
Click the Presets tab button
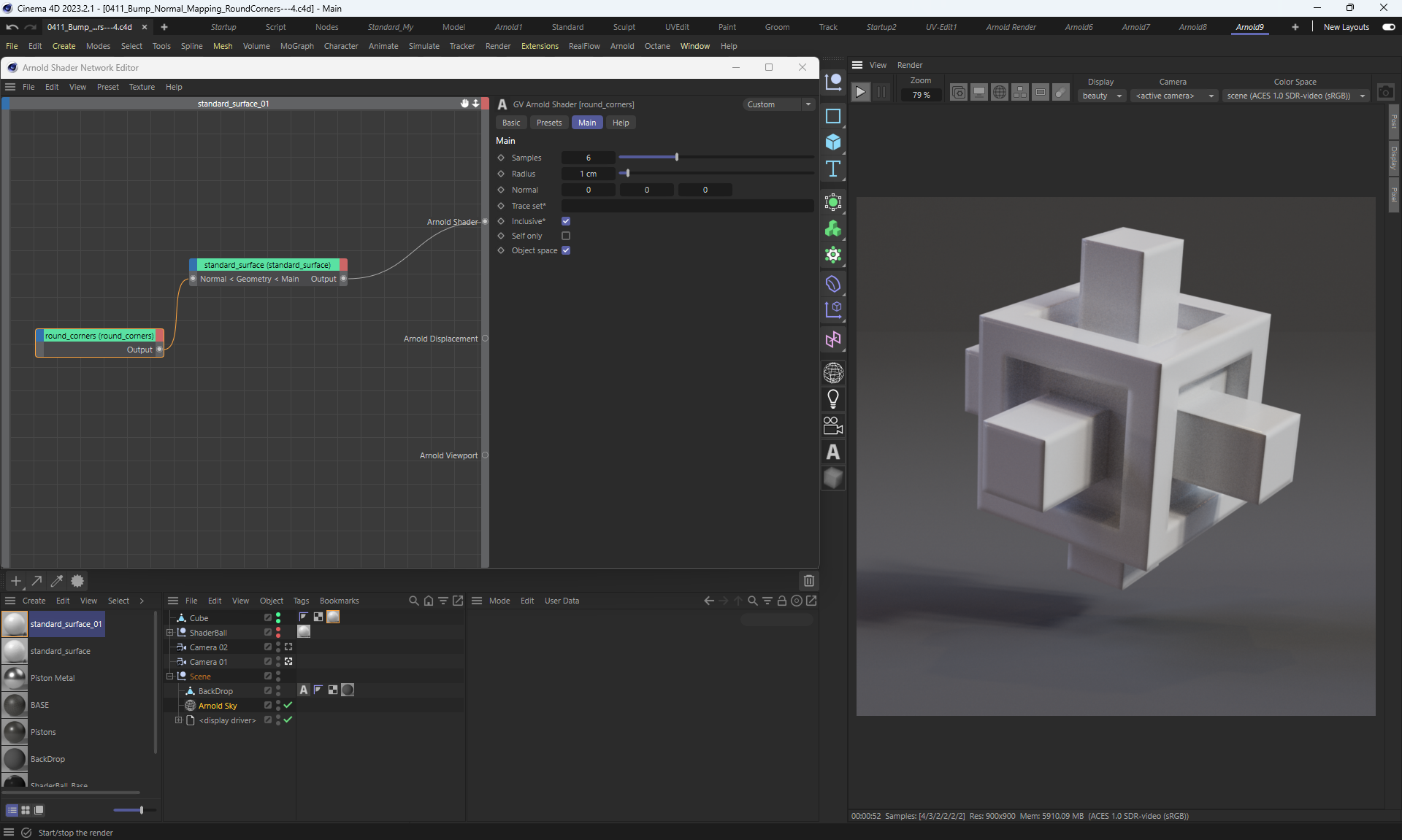point(548,123)
